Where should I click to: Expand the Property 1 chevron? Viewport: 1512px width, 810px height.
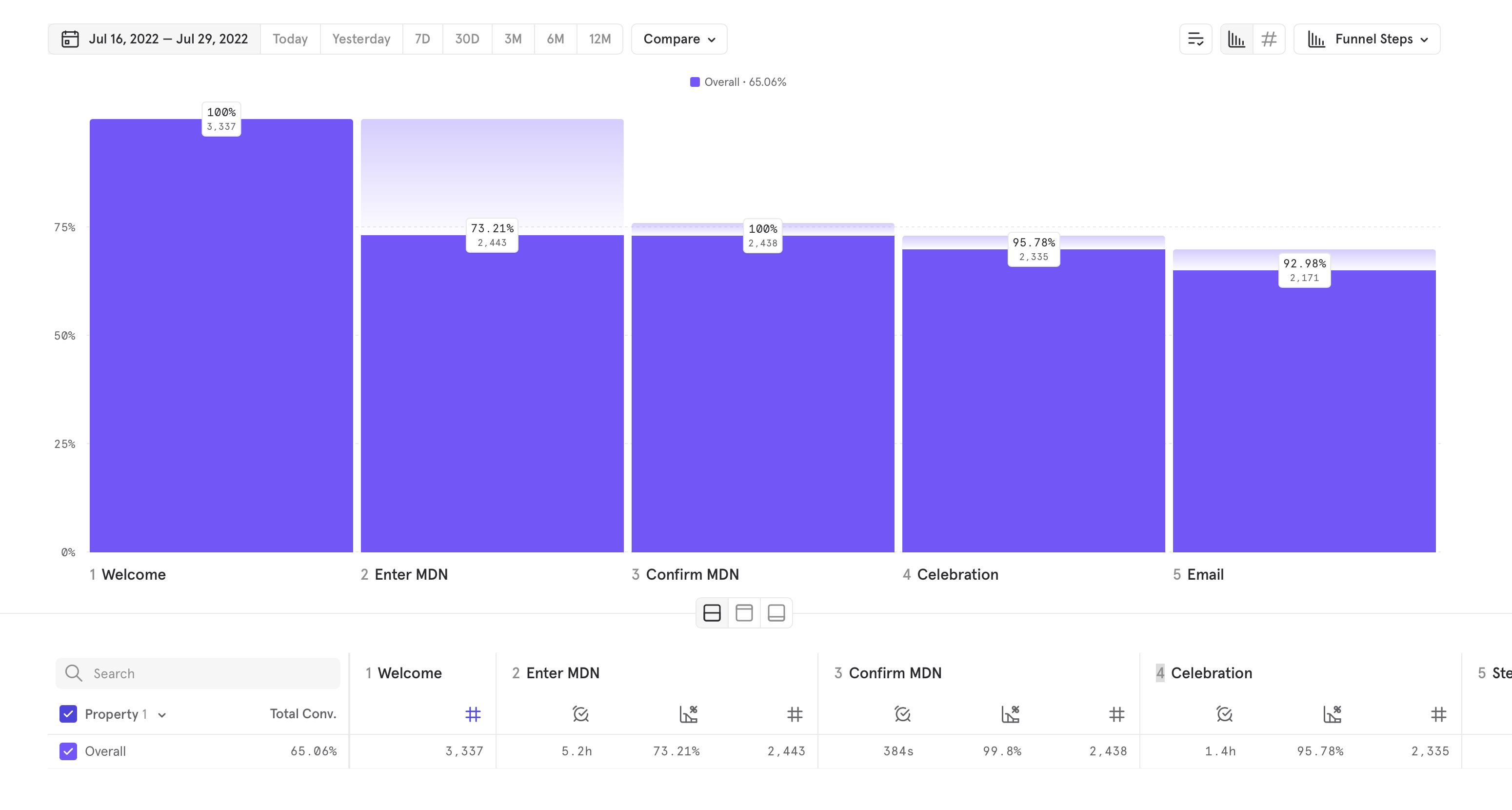tap(162, 715)
